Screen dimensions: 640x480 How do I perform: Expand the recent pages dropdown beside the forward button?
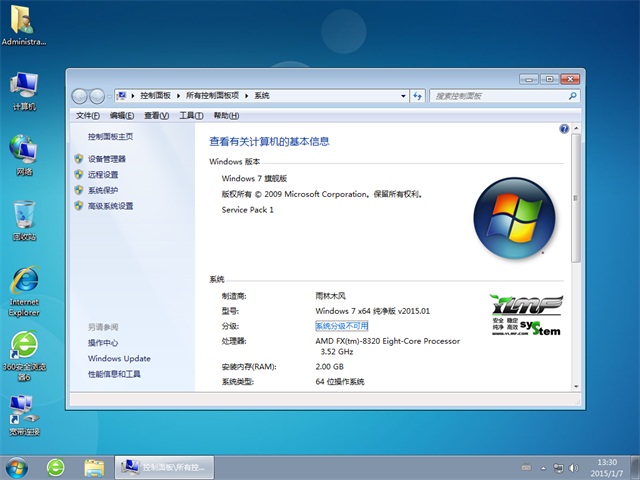[x=109, y=96]
